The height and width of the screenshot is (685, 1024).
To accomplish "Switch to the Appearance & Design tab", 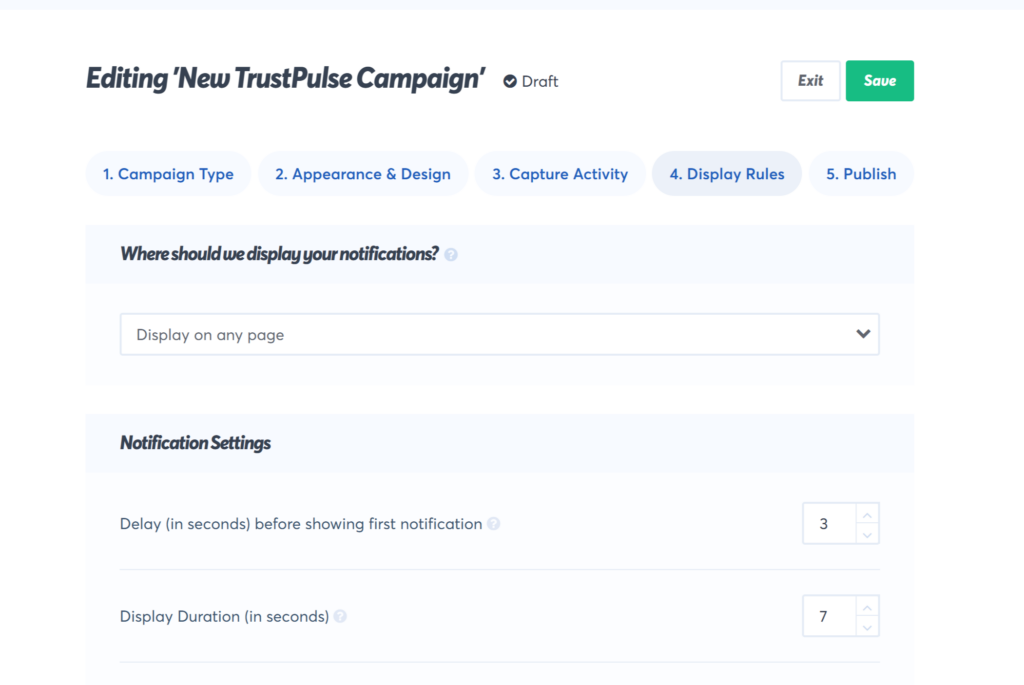I will (363, 174).
